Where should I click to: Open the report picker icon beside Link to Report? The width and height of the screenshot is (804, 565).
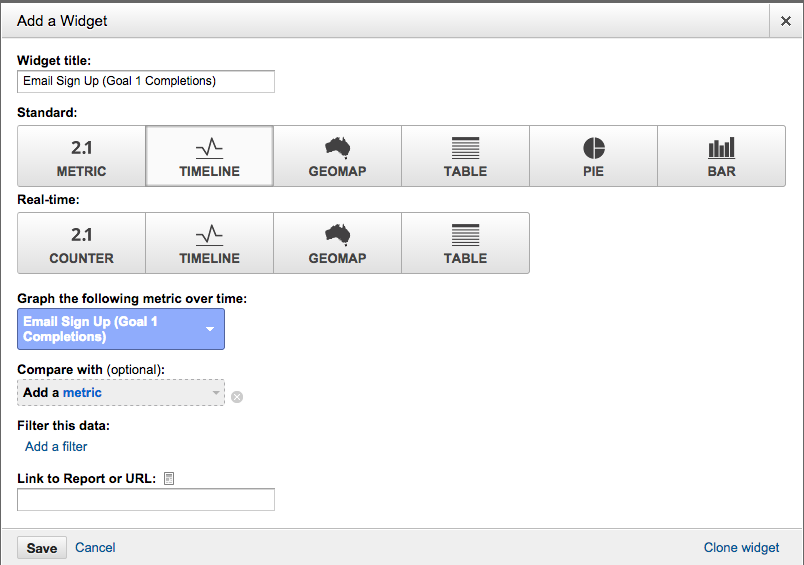point(169,478)
